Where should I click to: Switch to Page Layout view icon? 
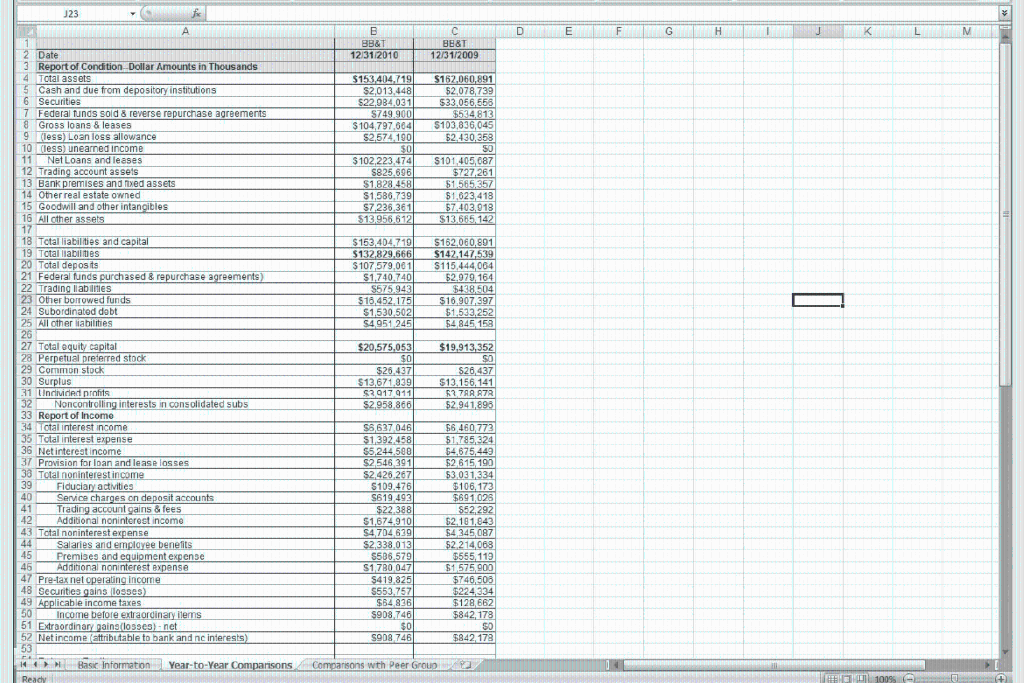tap(845, 678)
